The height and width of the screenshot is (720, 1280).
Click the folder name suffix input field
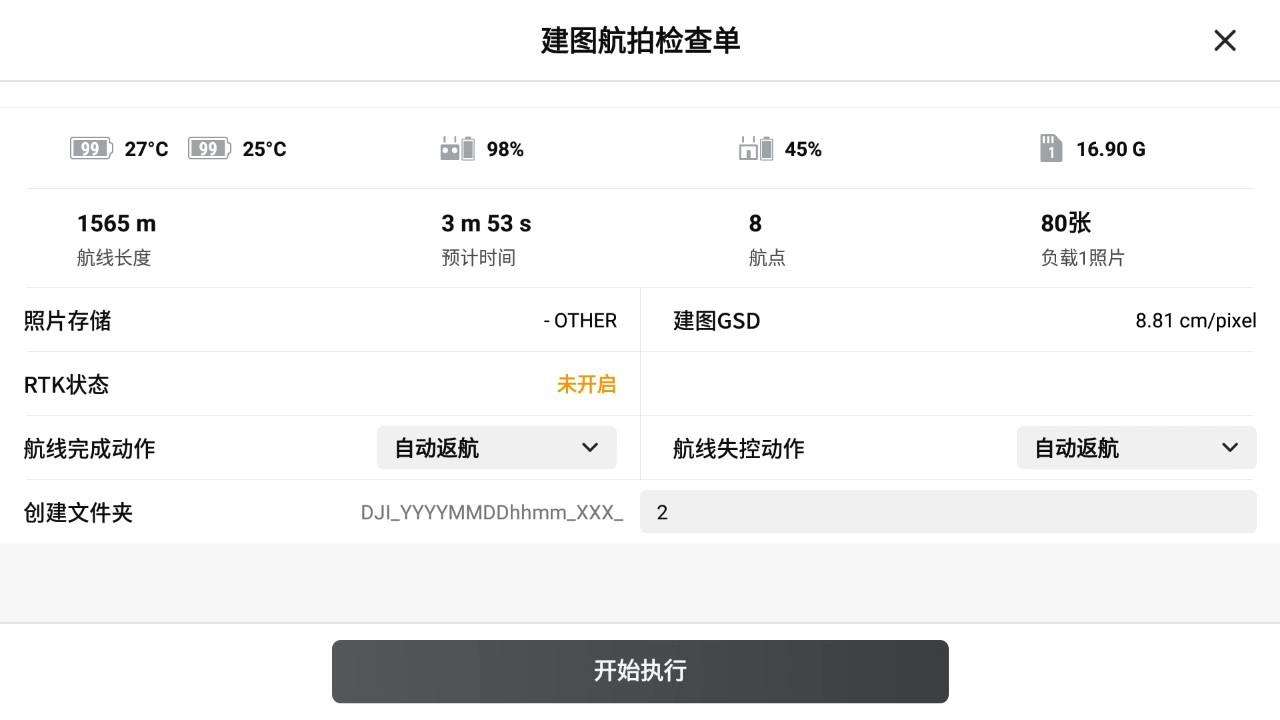coord(948,512)
